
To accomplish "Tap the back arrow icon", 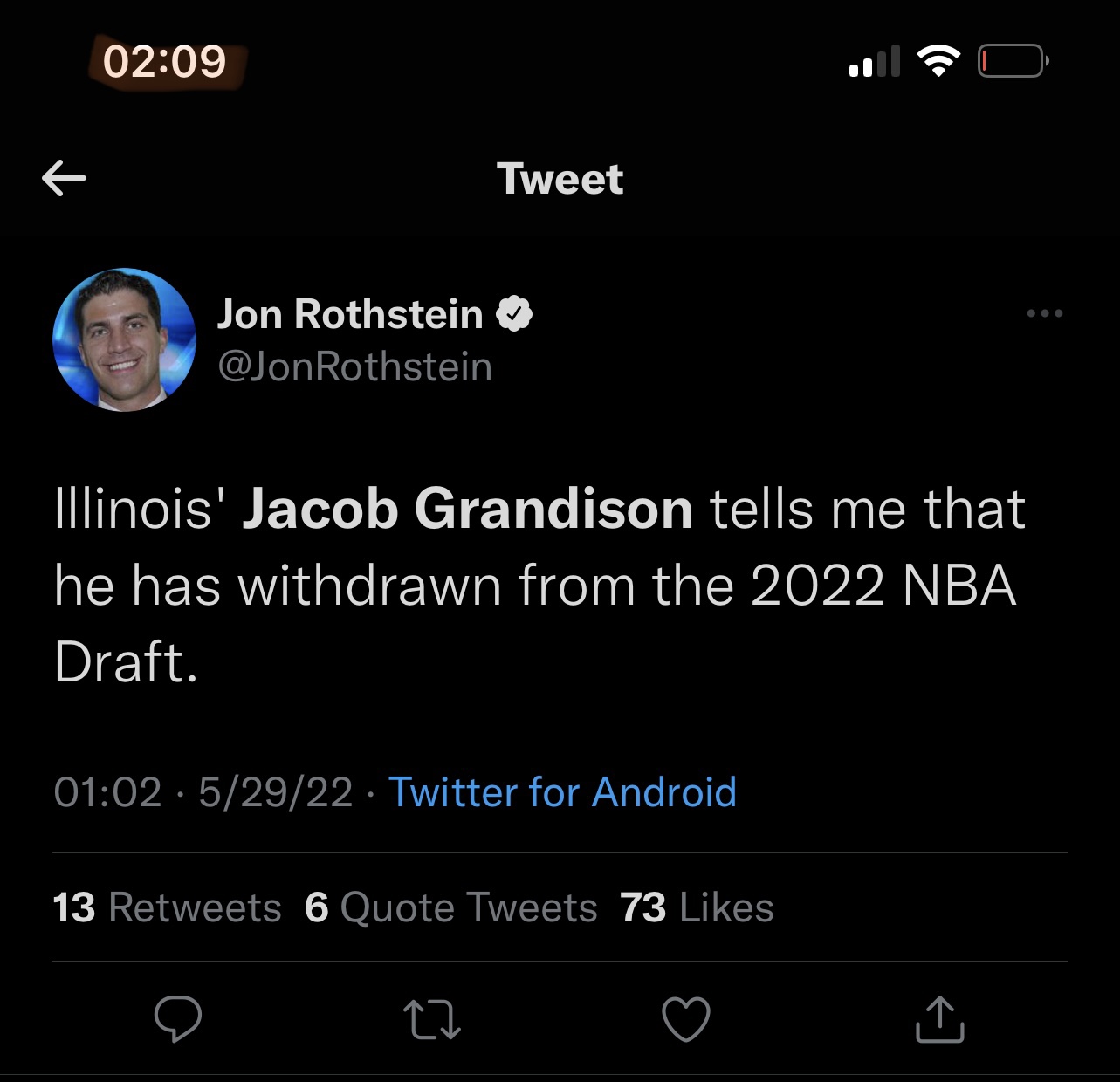I will point(64,179).
